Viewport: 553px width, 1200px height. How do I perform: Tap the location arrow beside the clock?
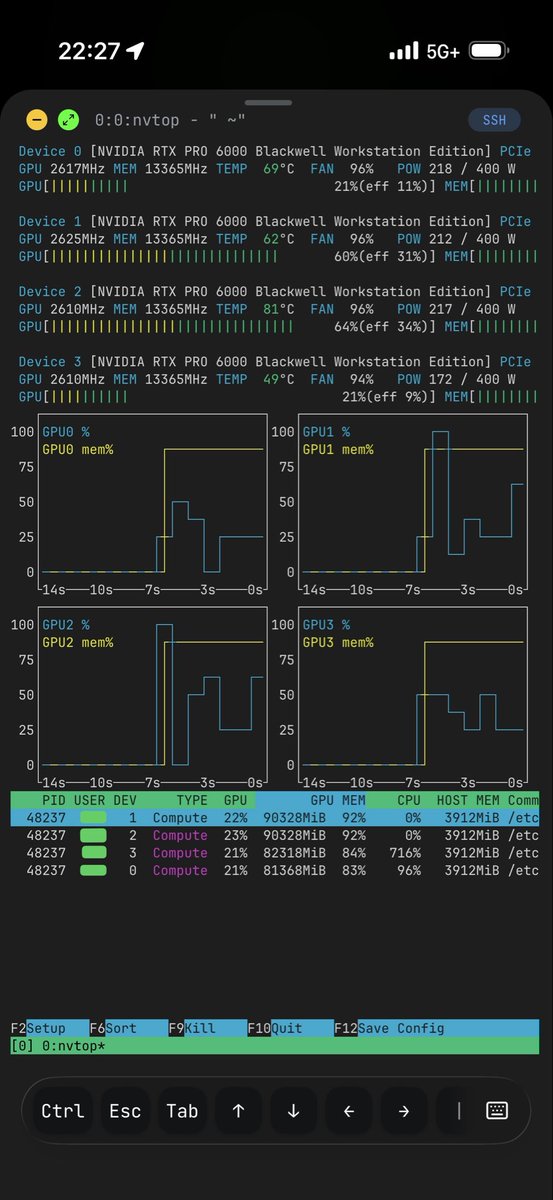coord(135,51)
